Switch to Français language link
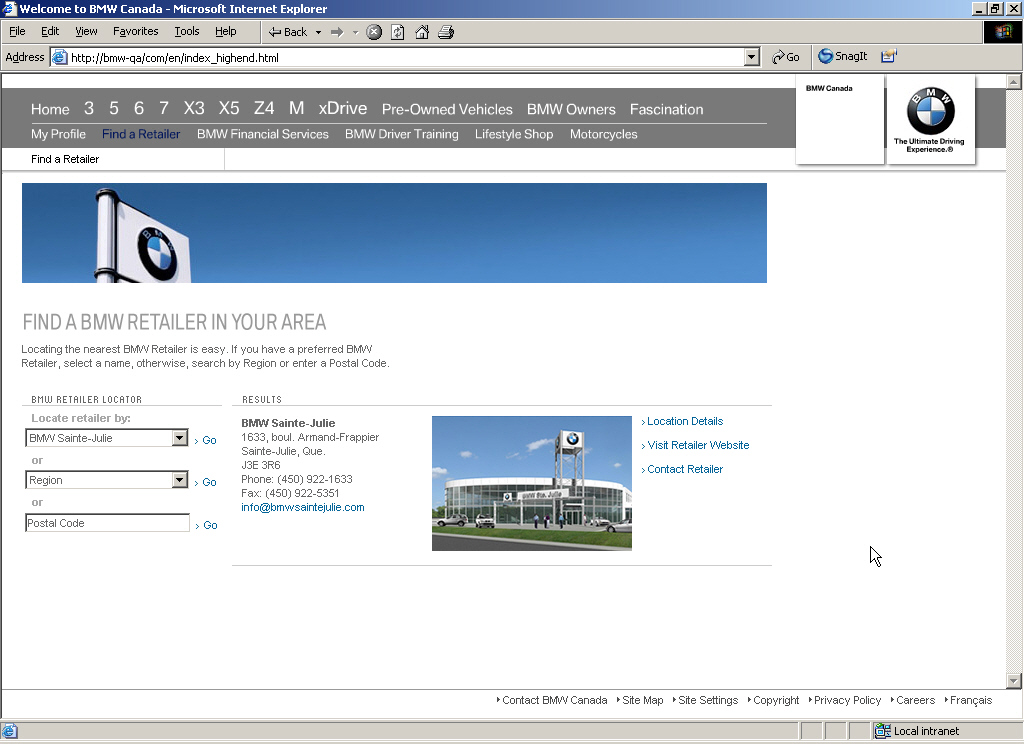 pyautogui.click(x=968, y=700)
